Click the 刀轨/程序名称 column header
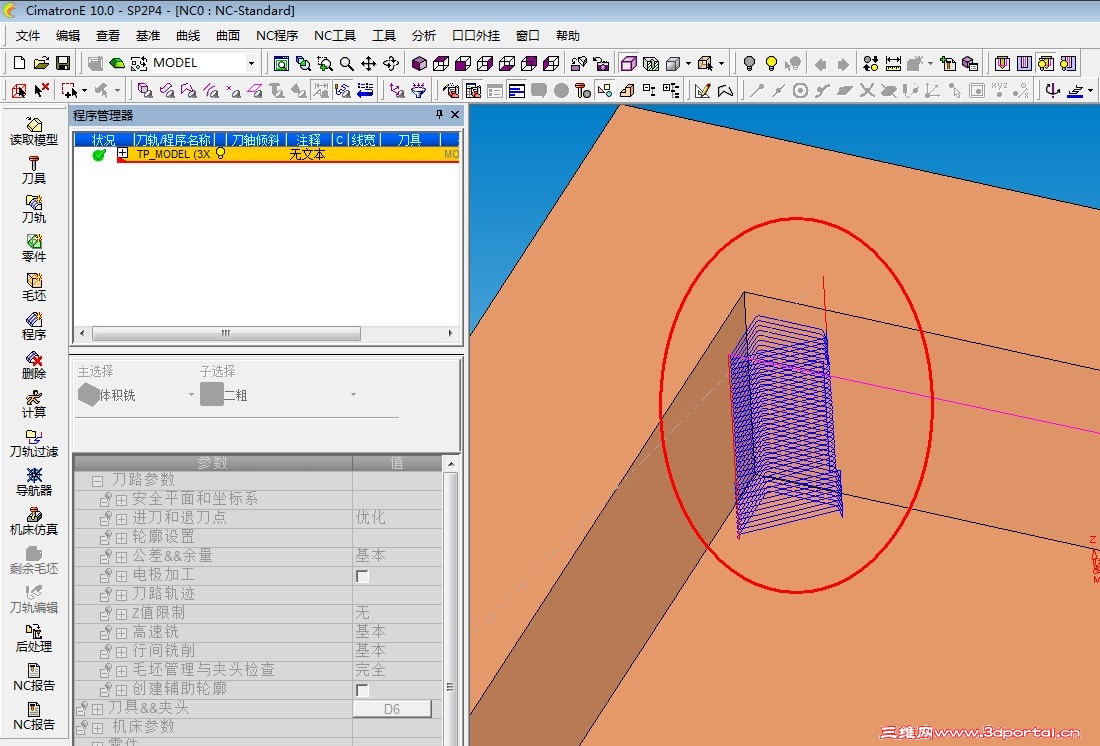 (x=173, y=140)
